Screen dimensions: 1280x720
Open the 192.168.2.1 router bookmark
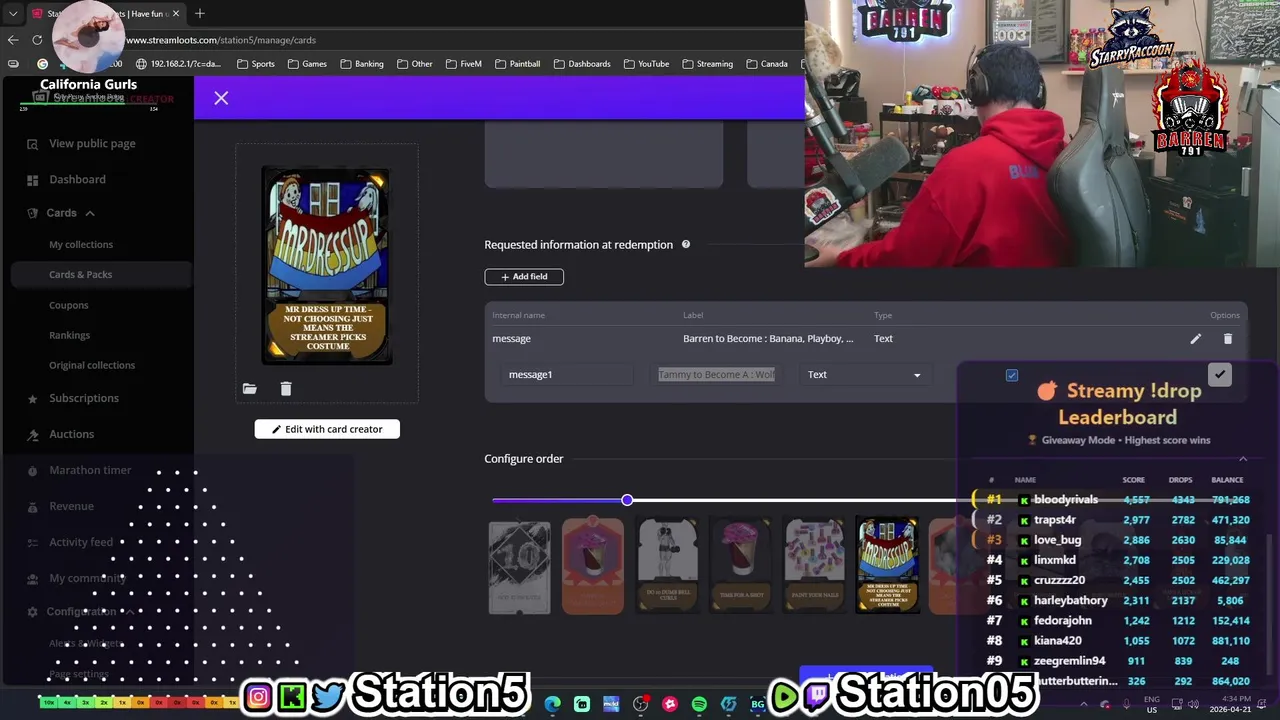[x=178, y=64]
